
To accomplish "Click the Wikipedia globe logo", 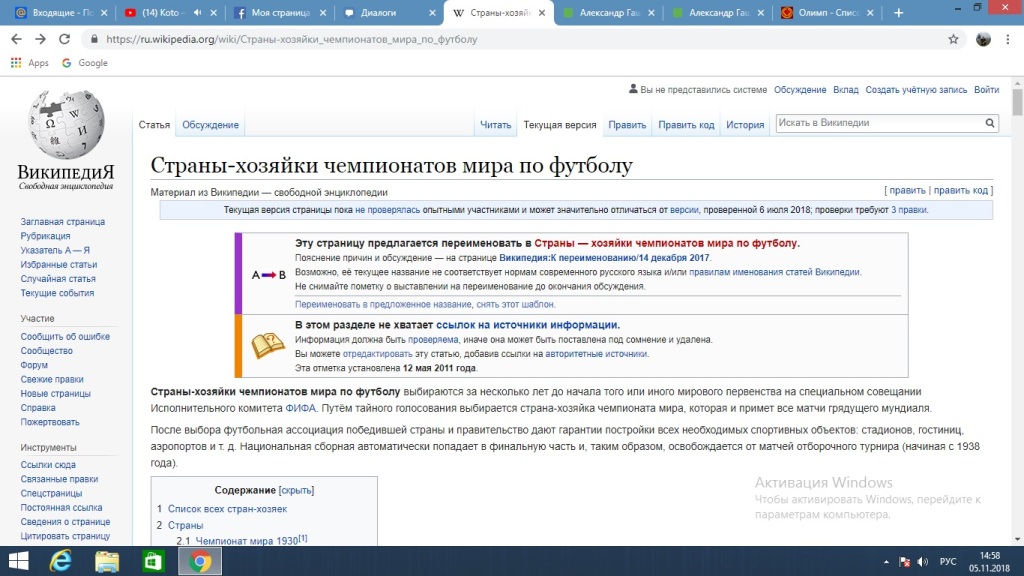I will [66, 124].
